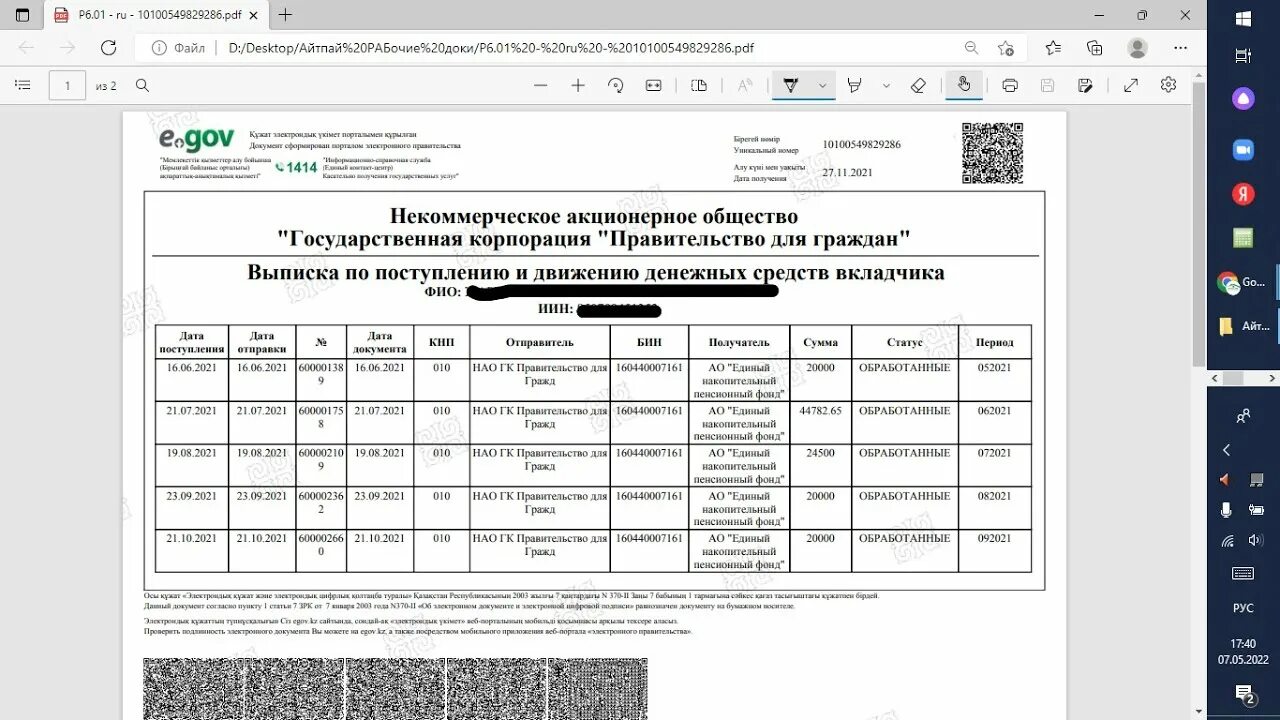Image resolution: width=1280 pixels, height=720 pixels.
Task: Rotate the PDF page
Action: (x=616, y=85)
